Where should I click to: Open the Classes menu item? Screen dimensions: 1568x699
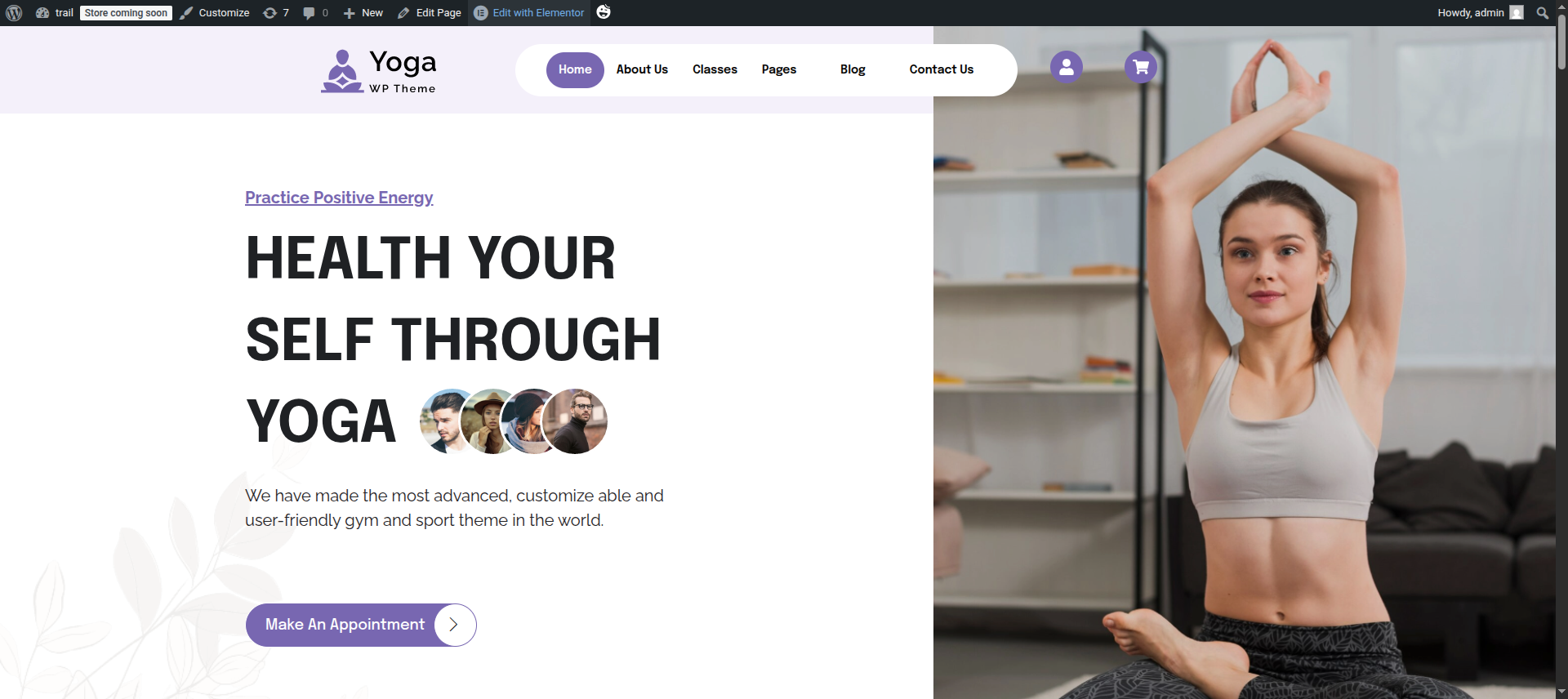(x=715, y=69)
